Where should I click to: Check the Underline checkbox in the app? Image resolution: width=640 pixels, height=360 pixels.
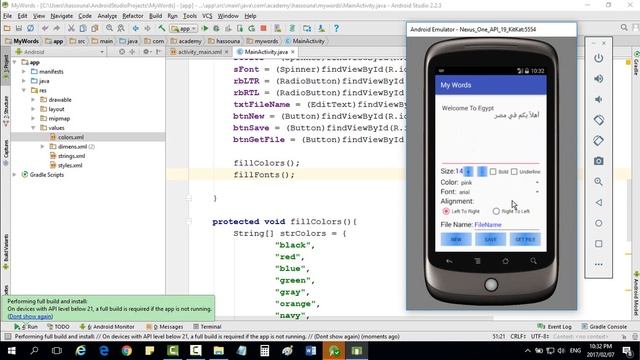pyautogui.click(x=514, y=172)
